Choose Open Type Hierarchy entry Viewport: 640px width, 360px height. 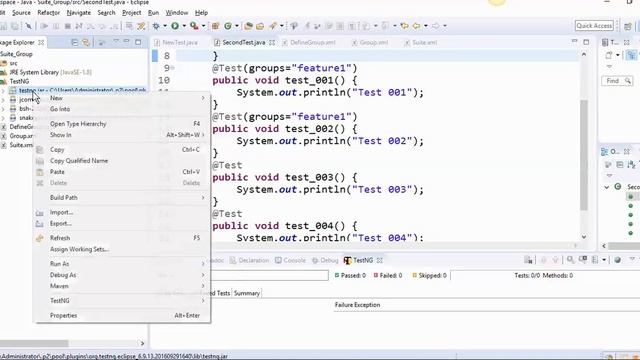tap(122, 124)
